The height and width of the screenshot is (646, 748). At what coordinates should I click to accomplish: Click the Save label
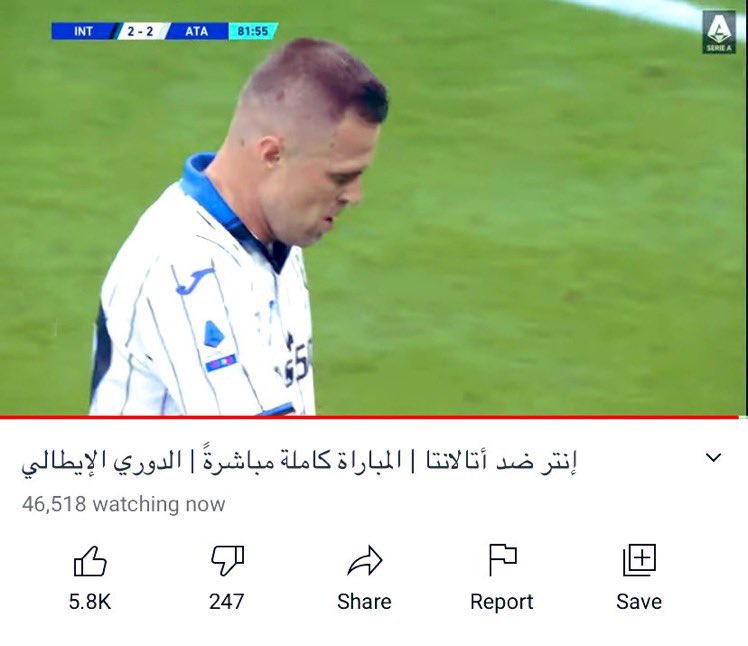(x=639, y=602)
